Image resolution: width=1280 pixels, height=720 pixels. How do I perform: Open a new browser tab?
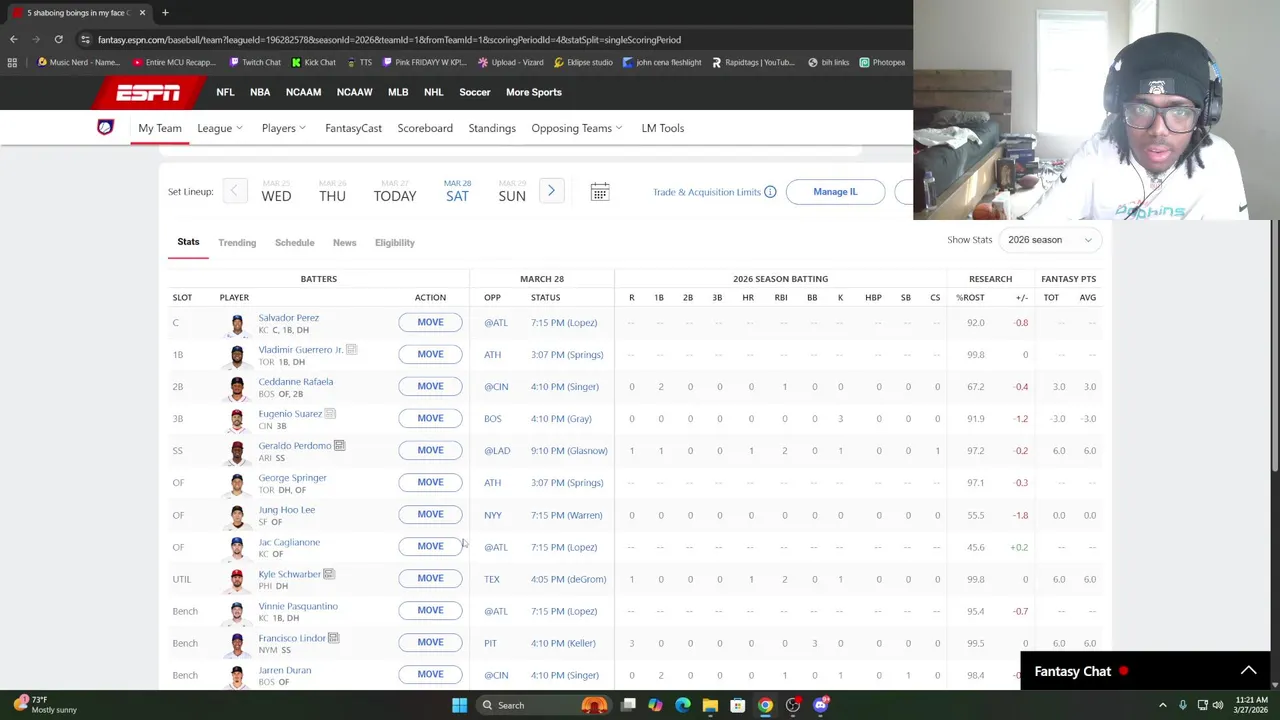[x=165, y=12]
